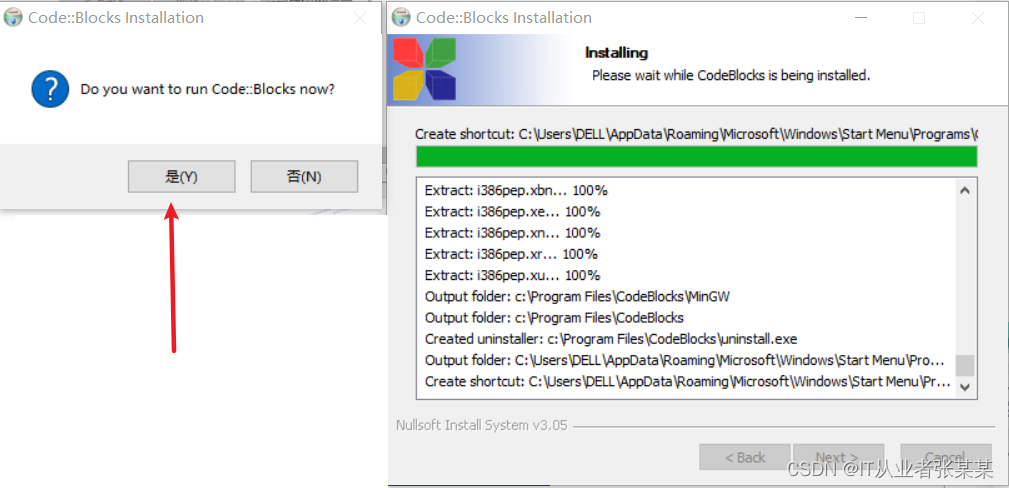Click the install log scrollbar thumb
Image resolution: width=1009 pixels, height=488 pixels.
point(965,365)
